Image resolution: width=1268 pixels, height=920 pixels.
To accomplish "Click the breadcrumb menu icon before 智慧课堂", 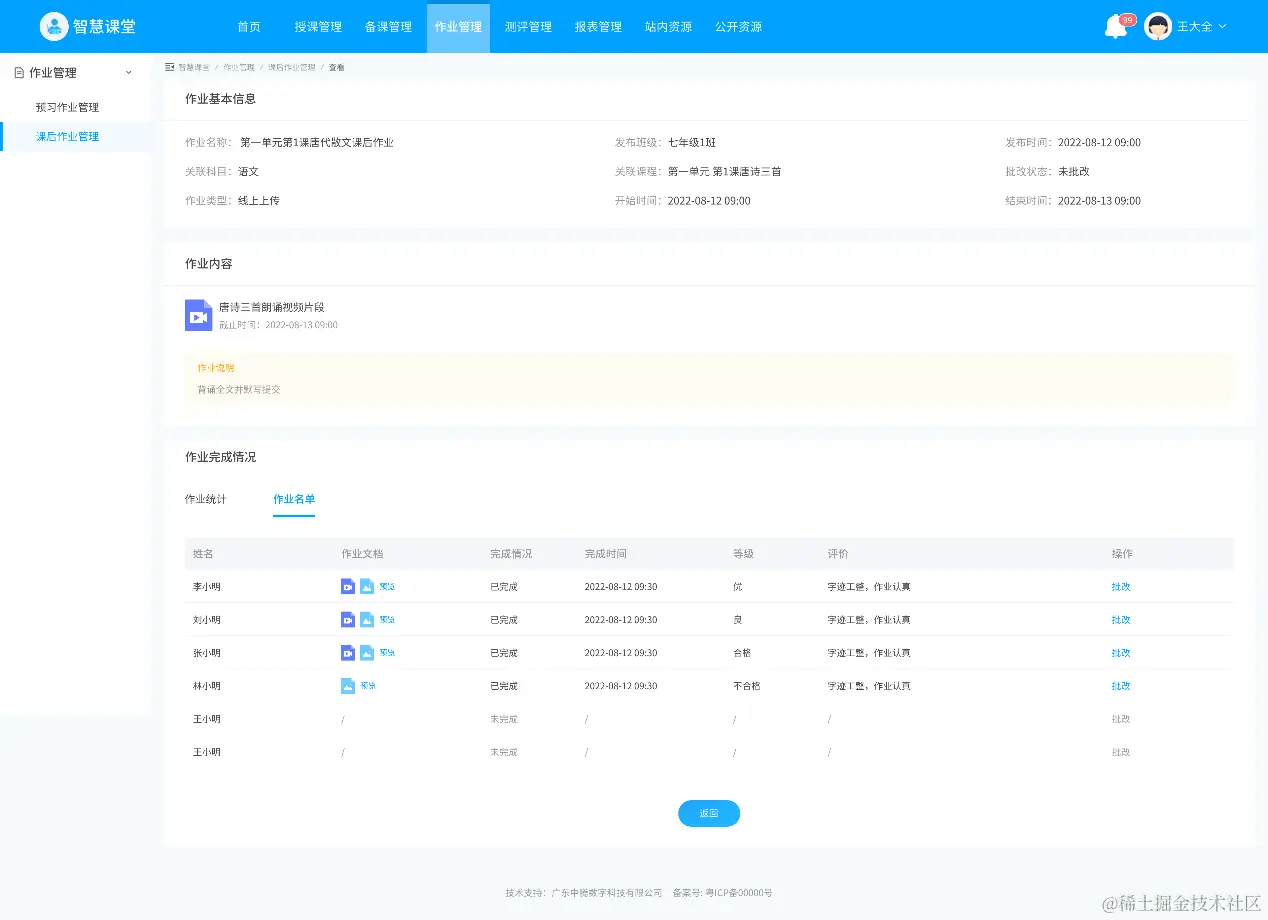I will [169, 67].
